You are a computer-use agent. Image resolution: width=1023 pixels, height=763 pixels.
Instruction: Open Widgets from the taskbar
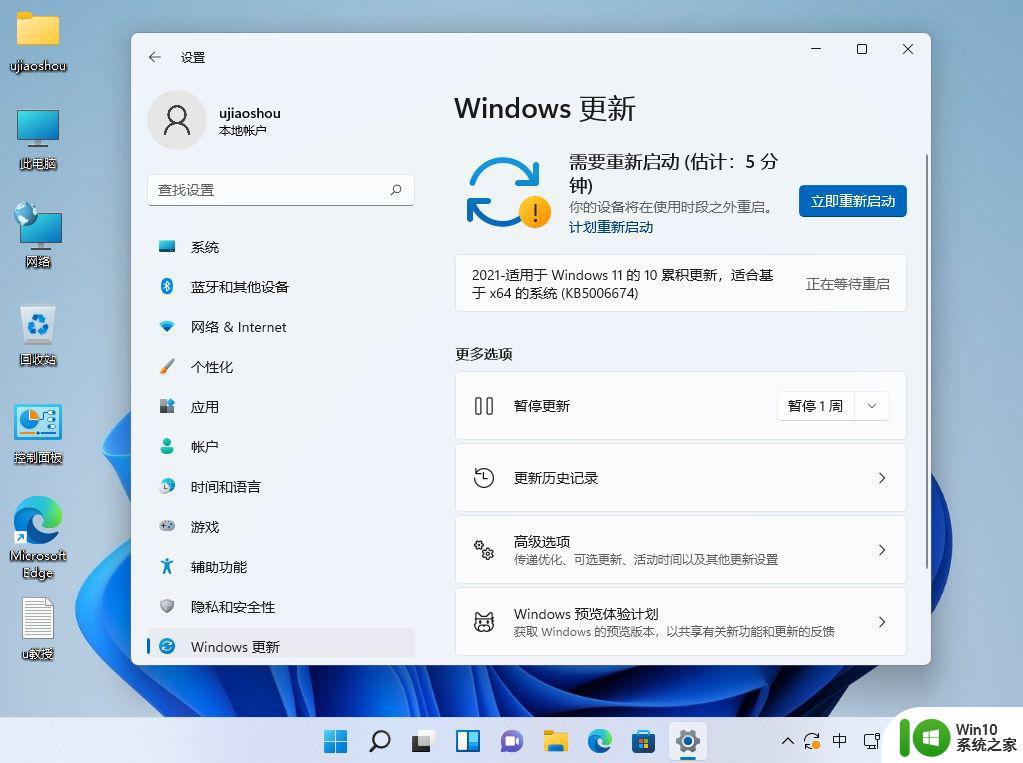coord(468,741)
